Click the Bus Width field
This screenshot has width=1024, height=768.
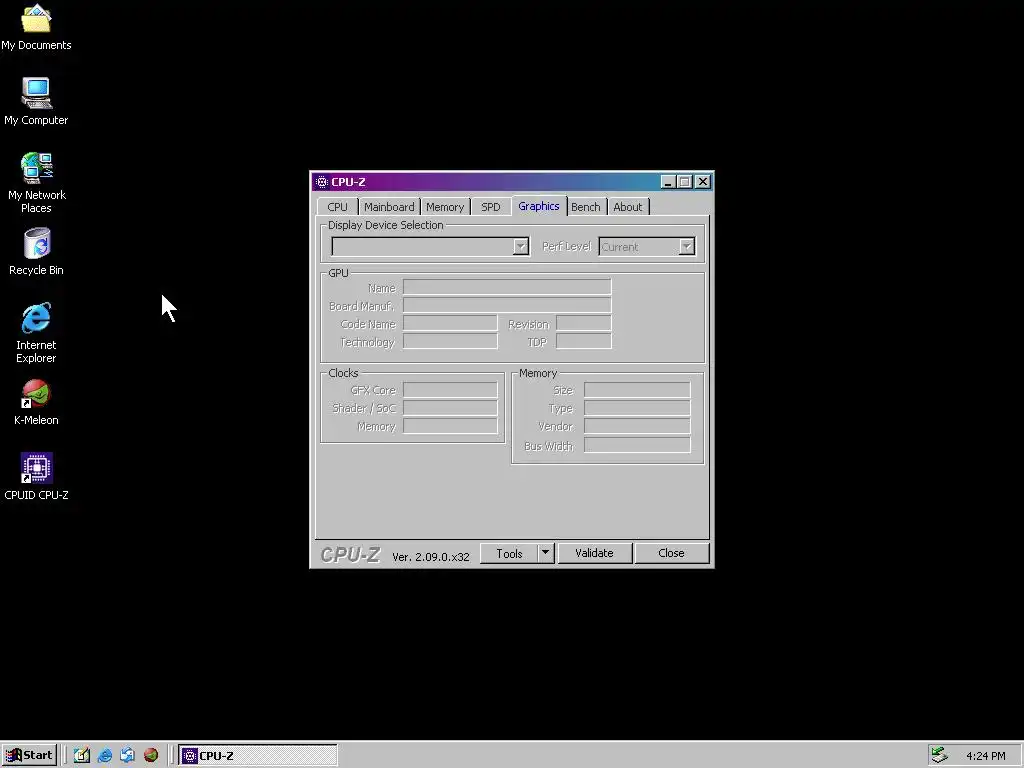637,445
